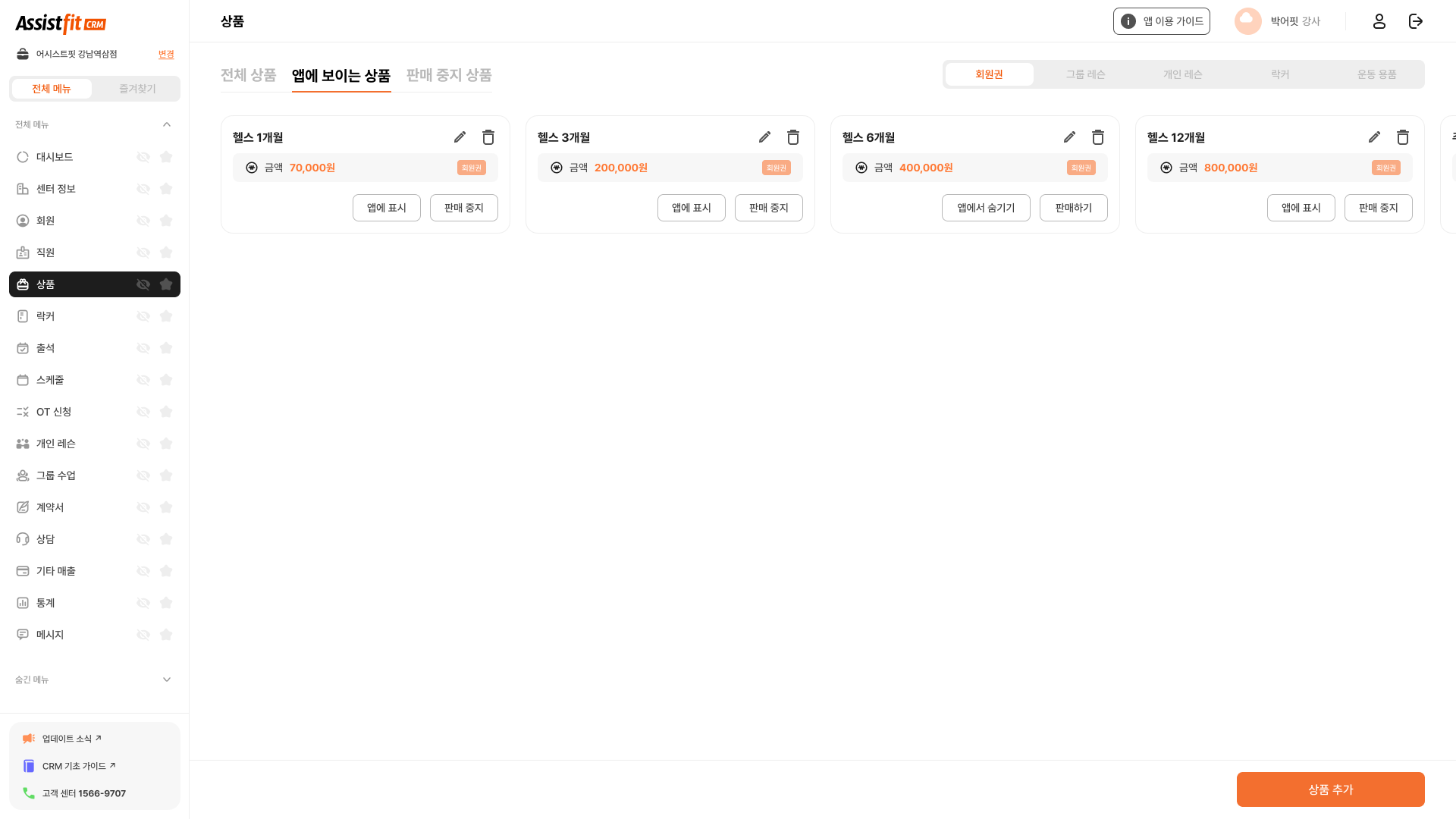Click the star icon next to 회원 menu
The height and width of the screenshot is (819, 1456).
[x=166, y=221]
